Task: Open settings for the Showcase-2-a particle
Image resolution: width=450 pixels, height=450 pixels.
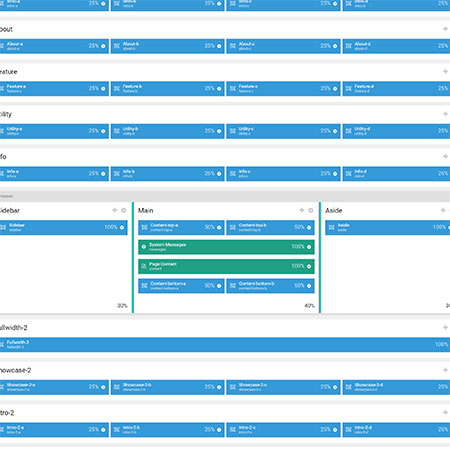Action: pyautogui.click(x=103, y=387)
